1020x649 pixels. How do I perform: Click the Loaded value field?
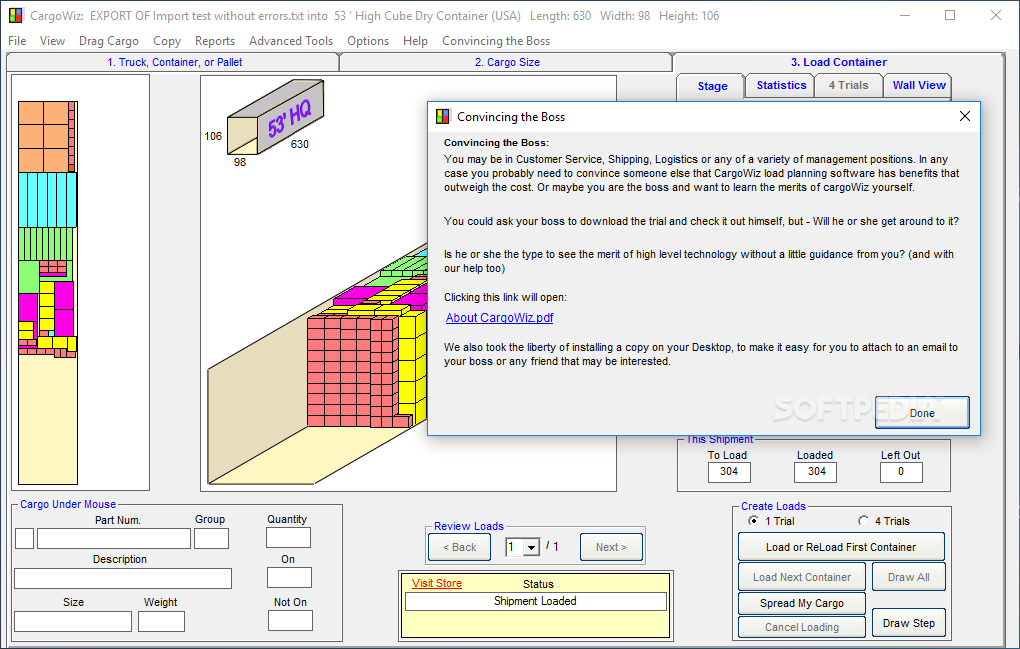pos(816,472)
